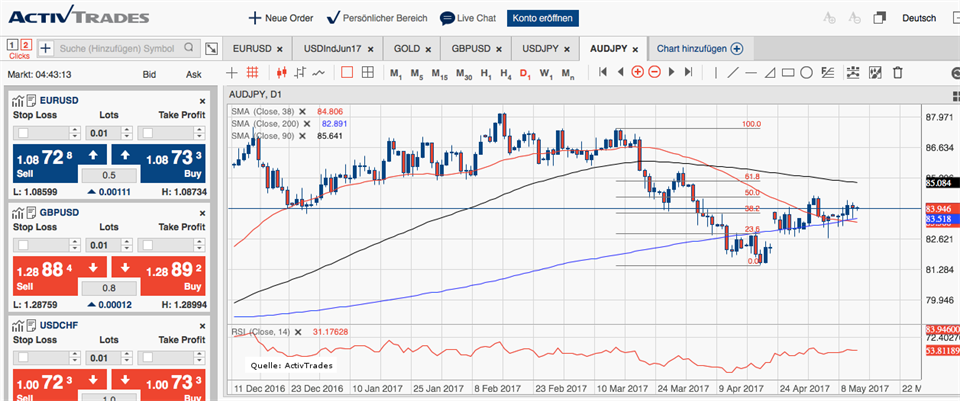
Task: Adjust GBPUSD Lots stepper arrows
Action: 126,245
